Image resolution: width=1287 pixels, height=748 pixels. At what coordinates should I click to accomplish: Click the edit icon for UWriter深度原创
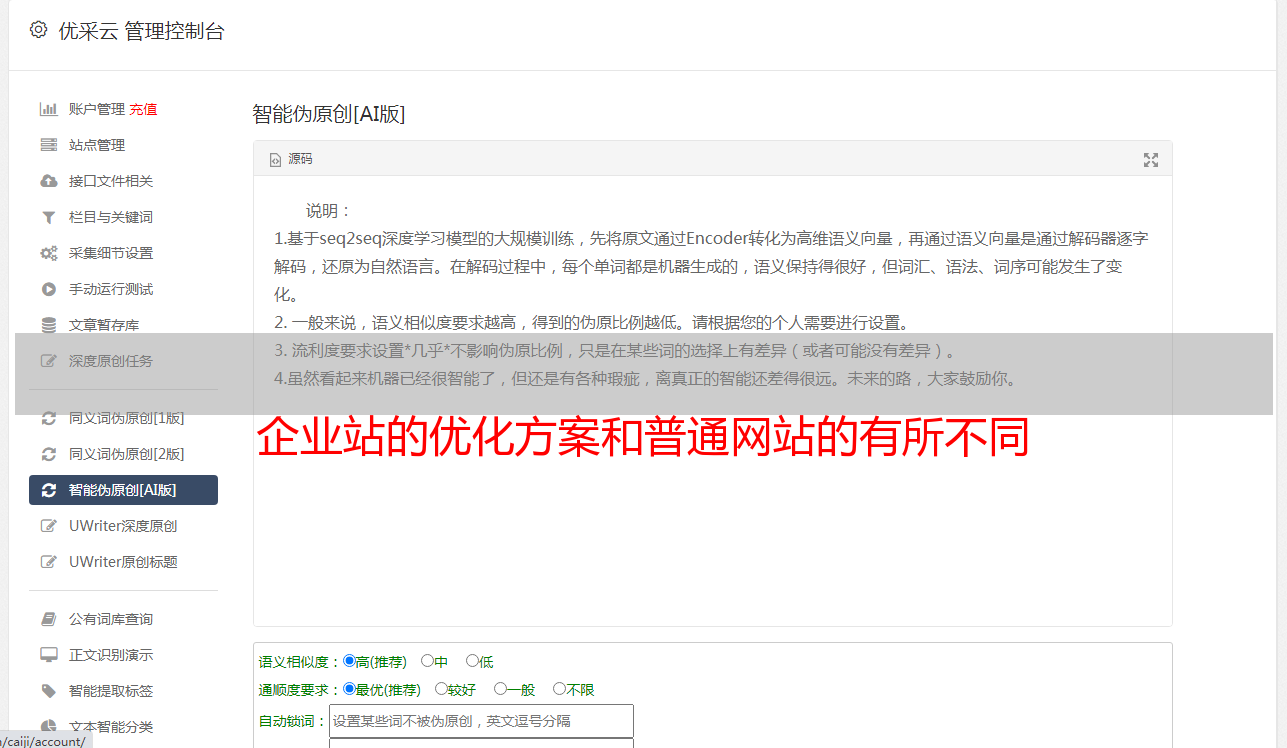point(48,526)
